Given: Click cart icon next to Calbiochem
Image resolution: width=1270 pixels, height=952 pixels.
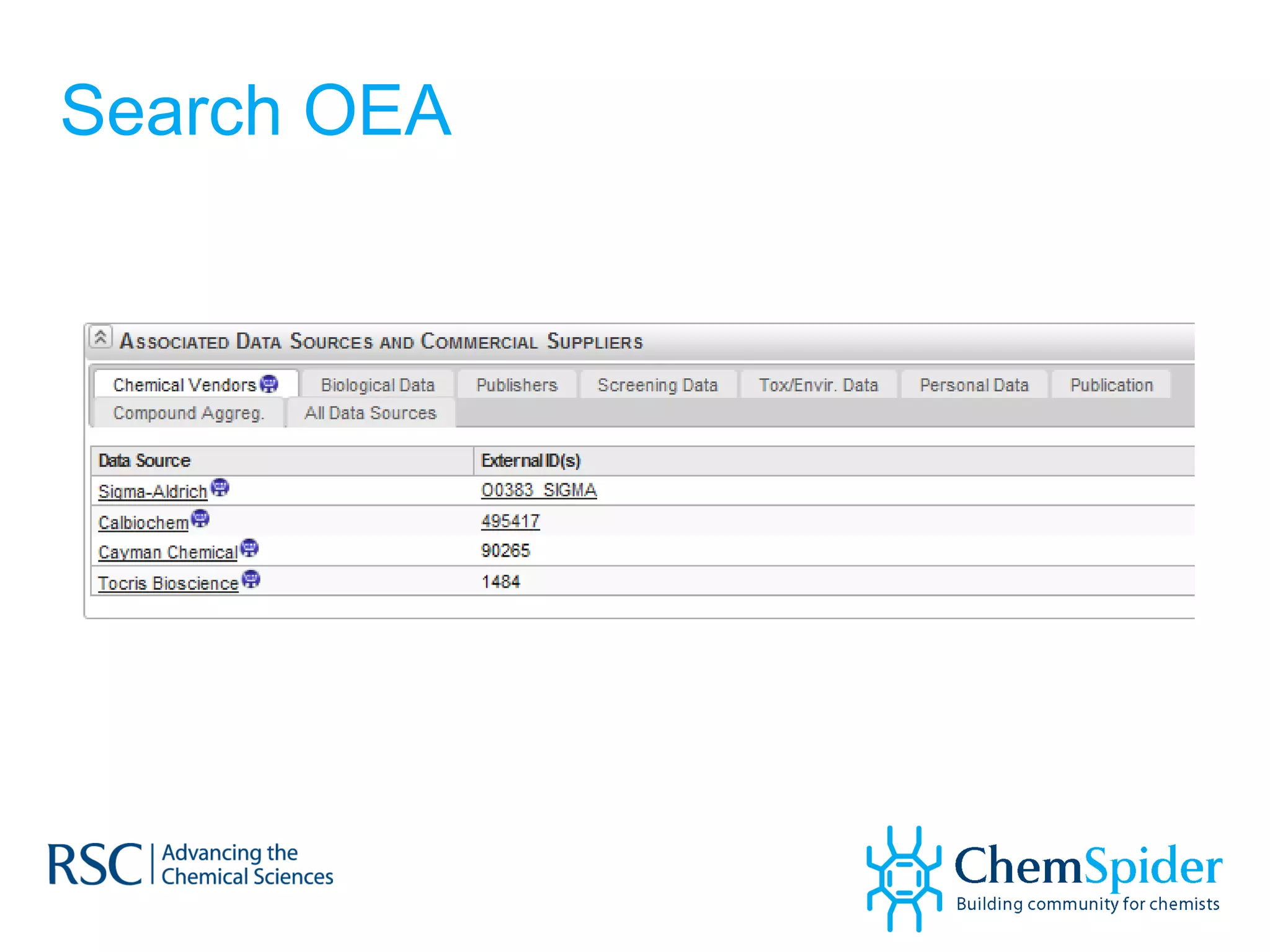Looking at the screenshot, I should tap(200, 518).
